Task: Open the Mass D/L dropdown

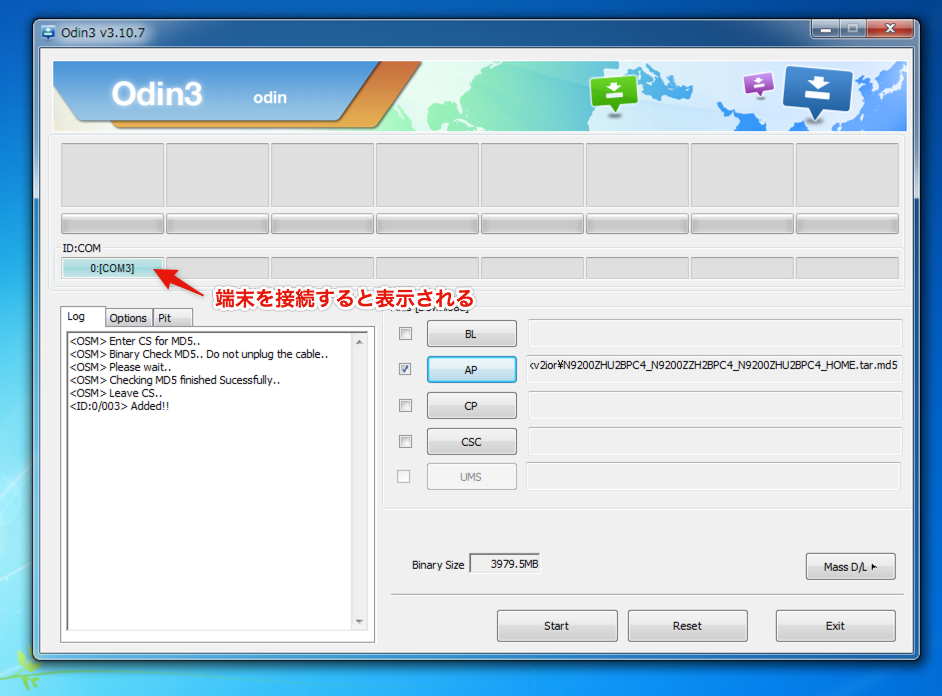Action: click(850, 567)
